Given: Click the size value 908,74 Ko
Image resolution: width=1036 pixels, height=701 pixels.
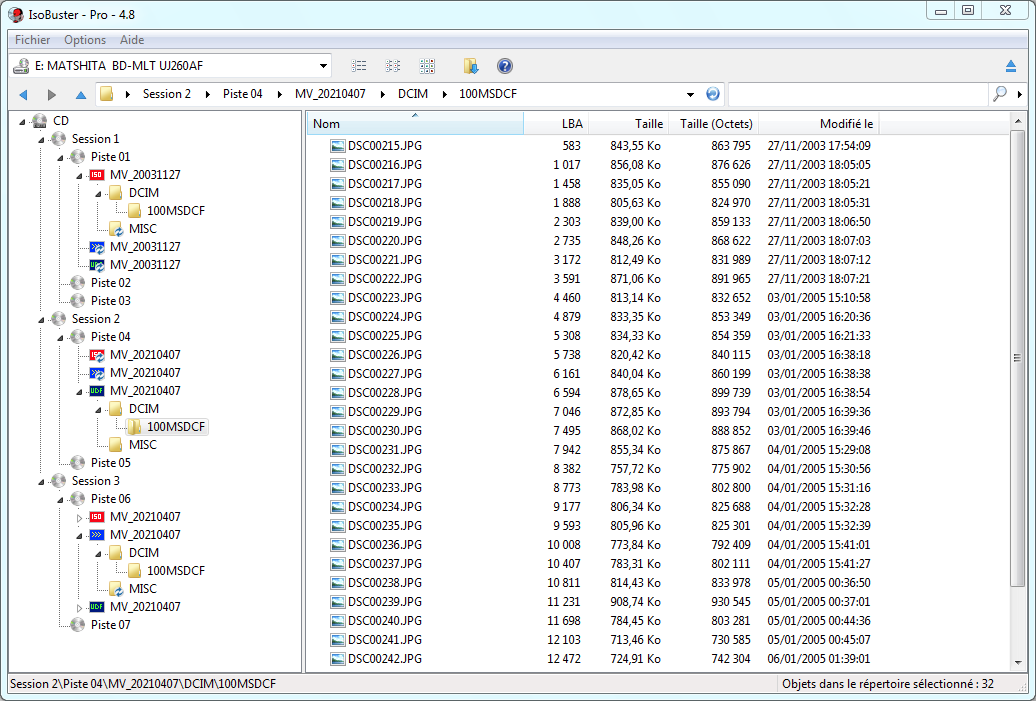Looking at the screenshot, I should pyautogui.click(x=636, y=602).
